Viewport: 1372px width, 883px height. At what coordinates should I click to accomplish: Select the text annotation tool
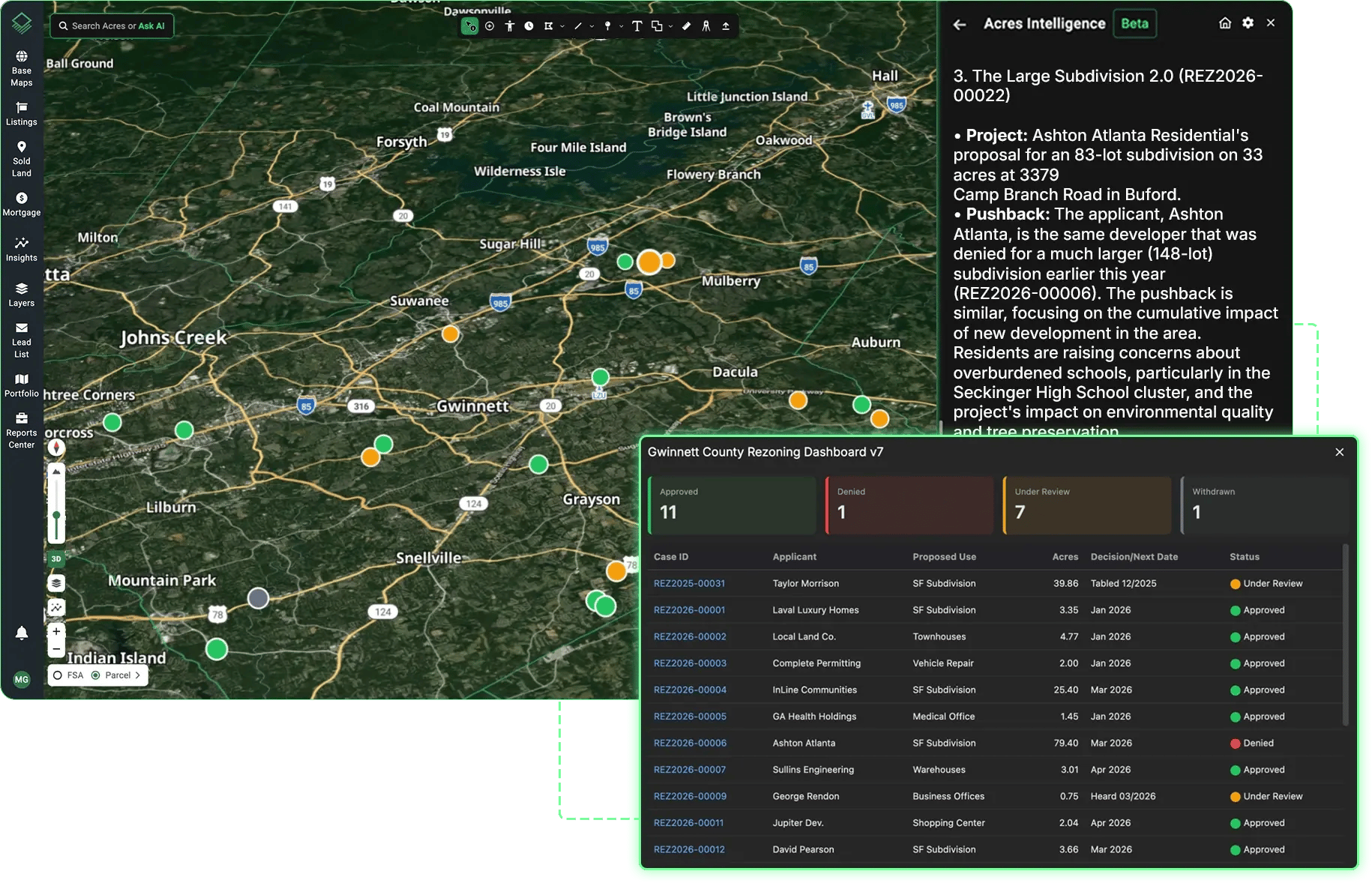pos(637,26)
